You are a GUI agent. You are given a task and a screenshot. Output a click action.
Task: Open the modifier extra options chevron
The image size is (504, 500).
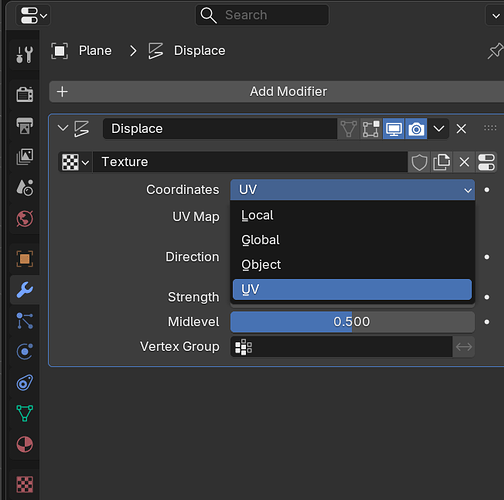pos(439,129)
